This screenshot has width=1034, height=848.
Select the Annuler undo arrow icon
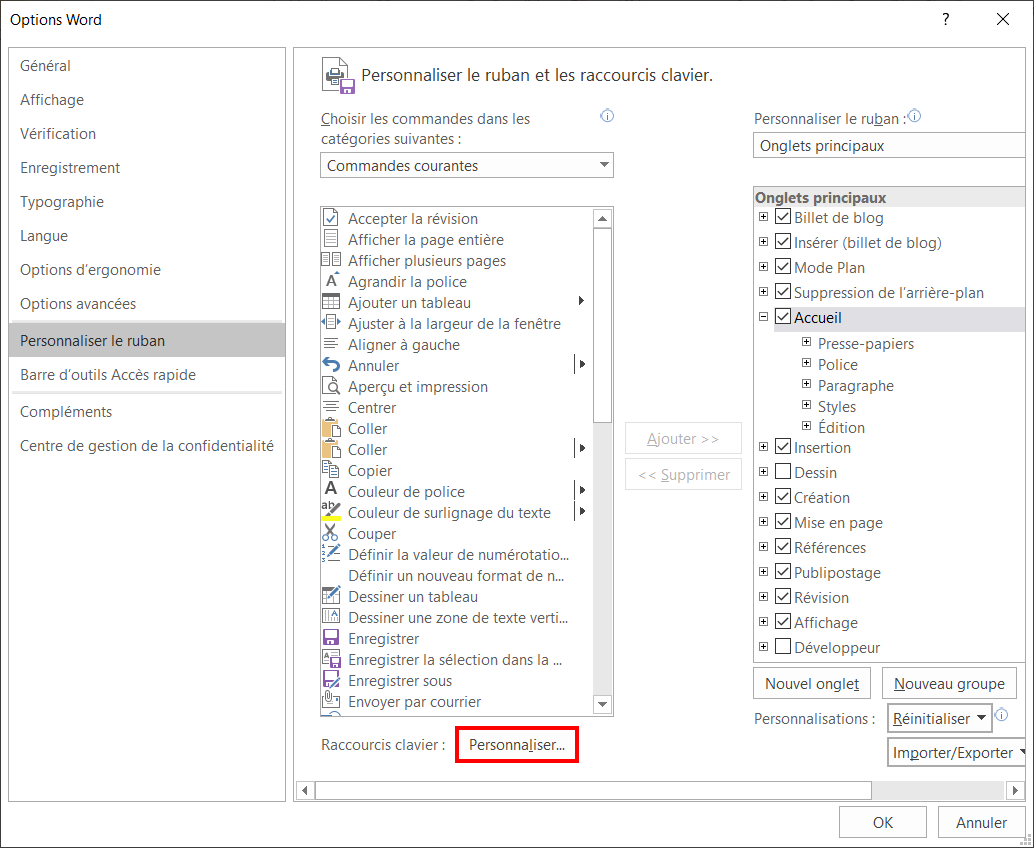pyautogui.click(x=330, y=365)
